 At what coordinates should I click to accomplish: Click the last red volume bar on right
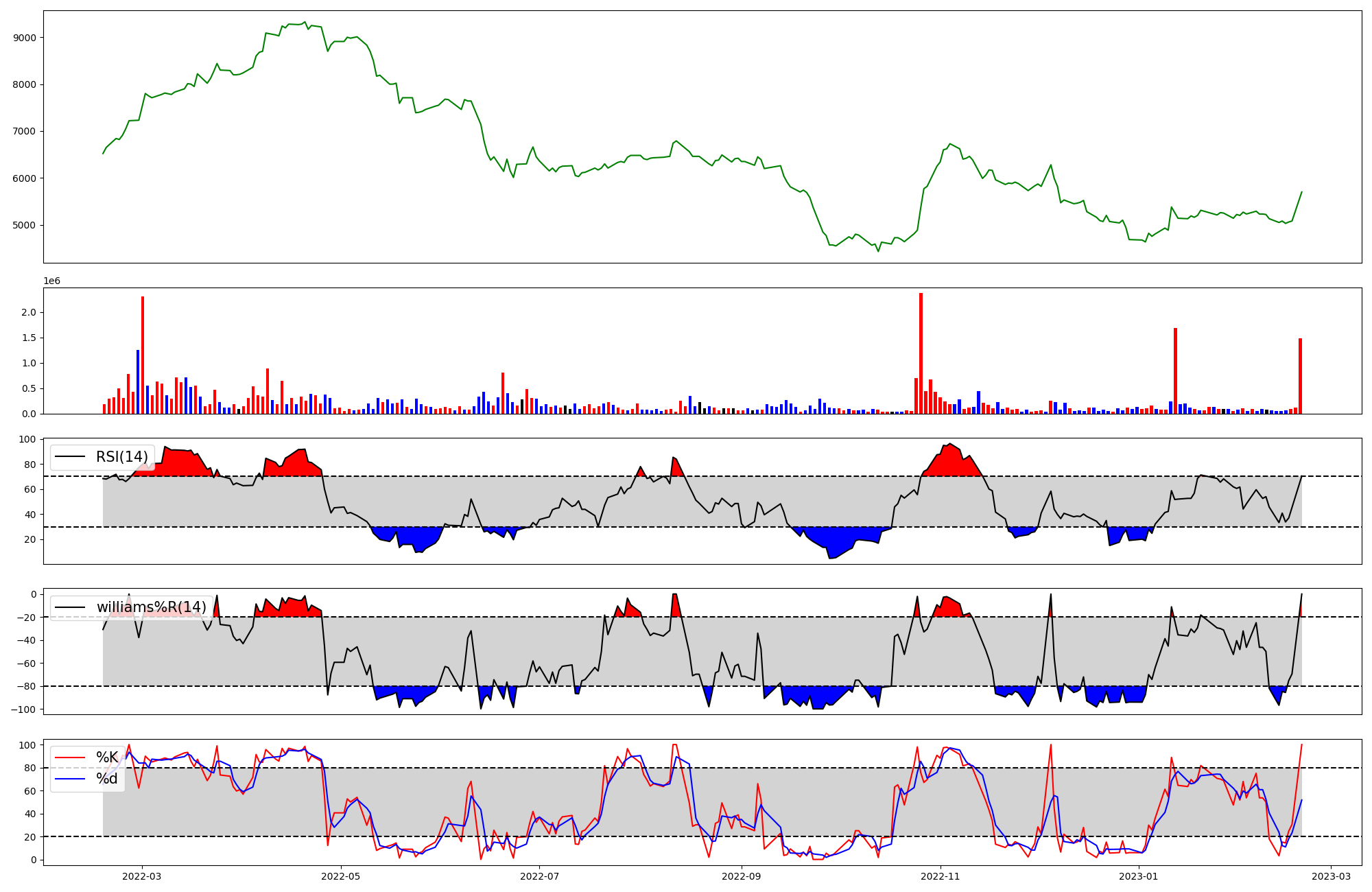pyautogui.click(x=1300, y=376)
